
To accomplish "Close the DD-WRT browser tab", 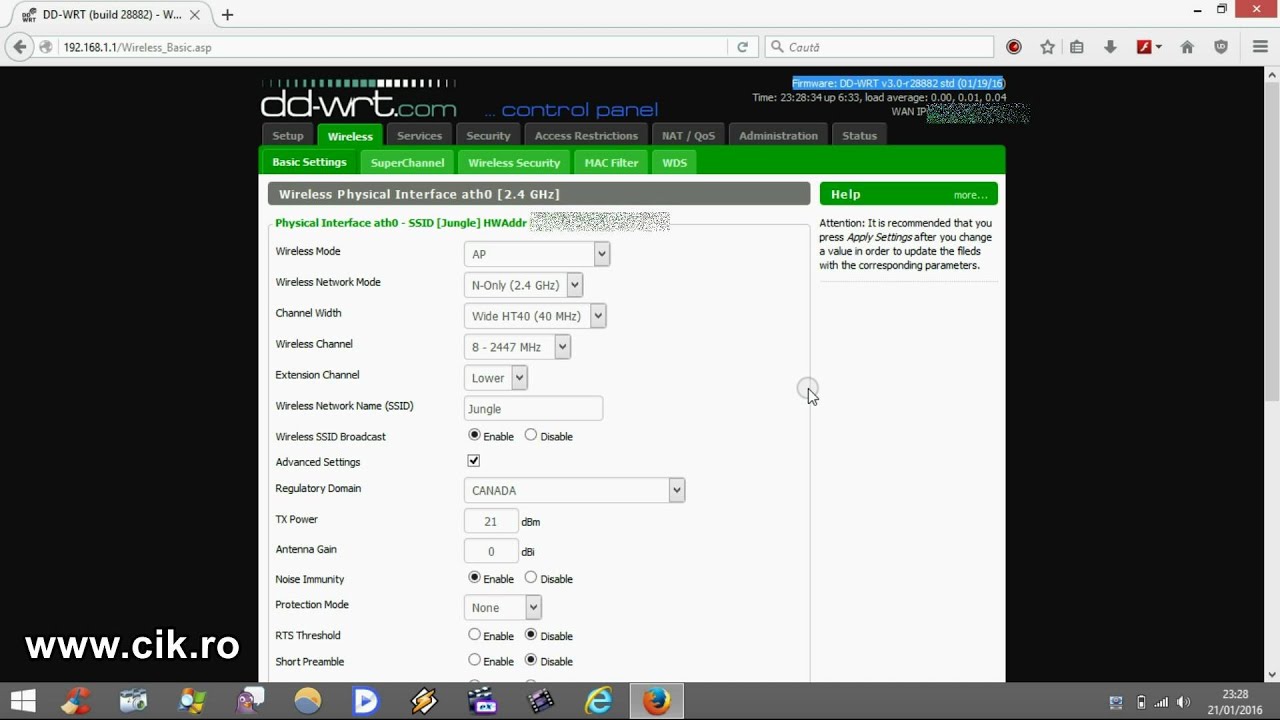I will pos(195,15).
